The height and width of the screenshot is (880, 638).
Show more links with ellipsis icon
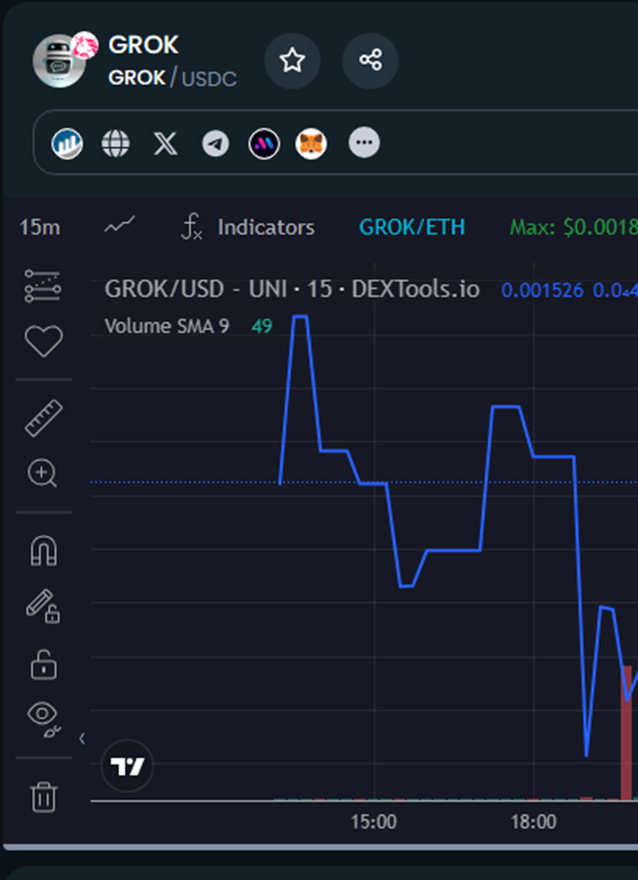pos(364,143)
